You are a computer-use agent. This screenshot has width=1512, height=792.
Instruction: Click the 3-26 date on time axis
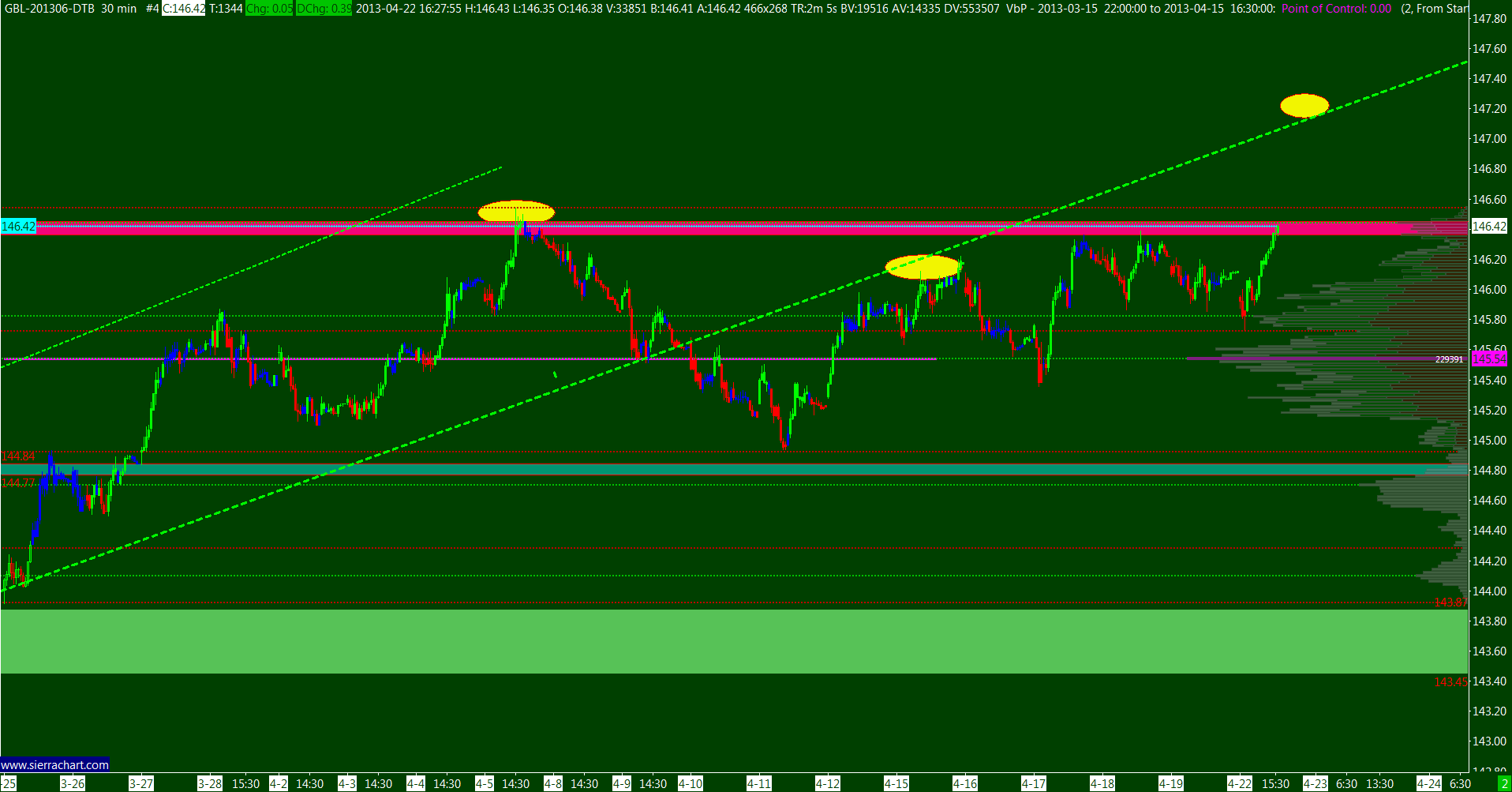pyautogui.click(x=73, y=784)
